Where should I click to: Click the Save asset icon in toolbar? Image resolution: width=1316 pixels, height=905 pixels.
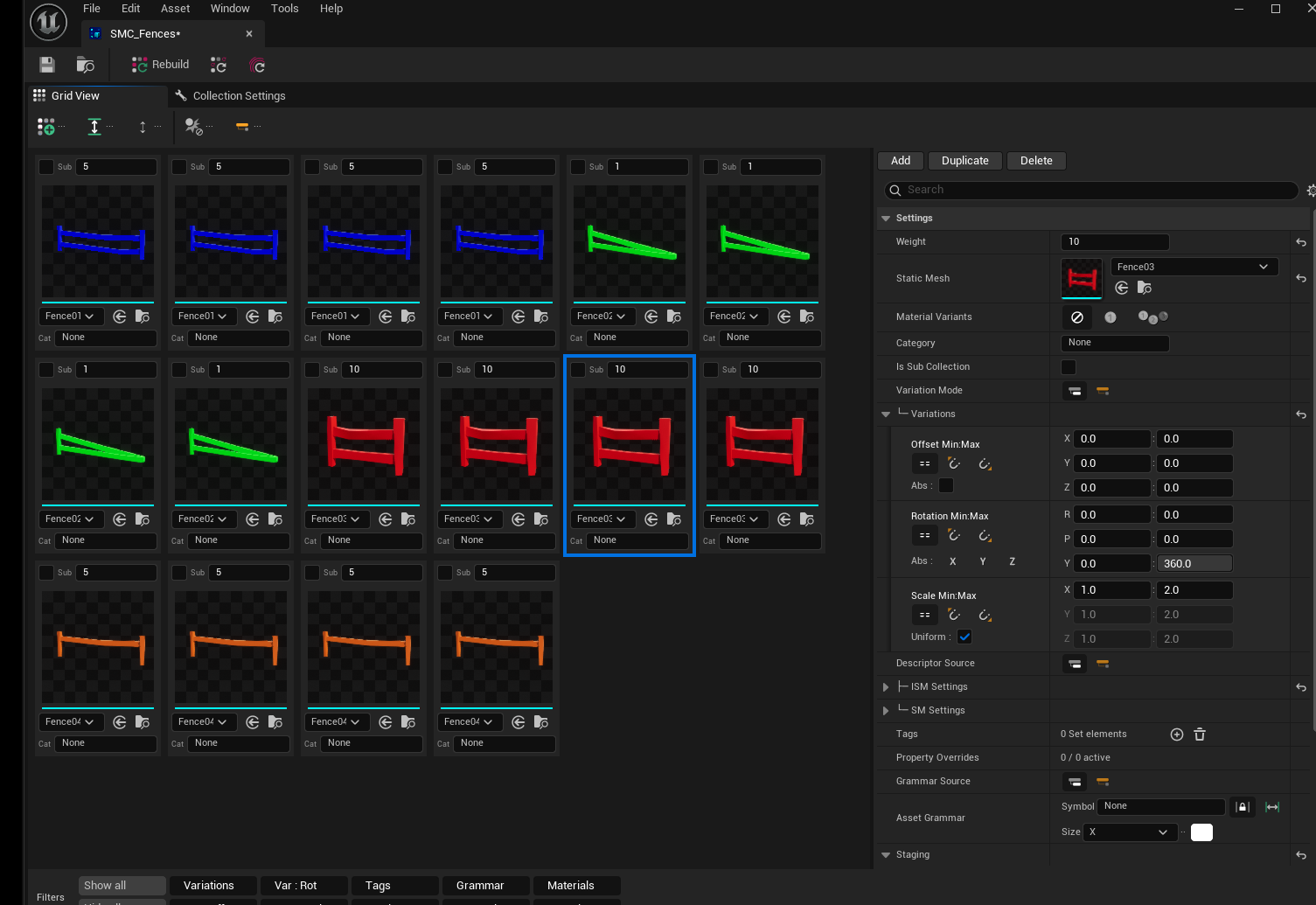[47, 65]
